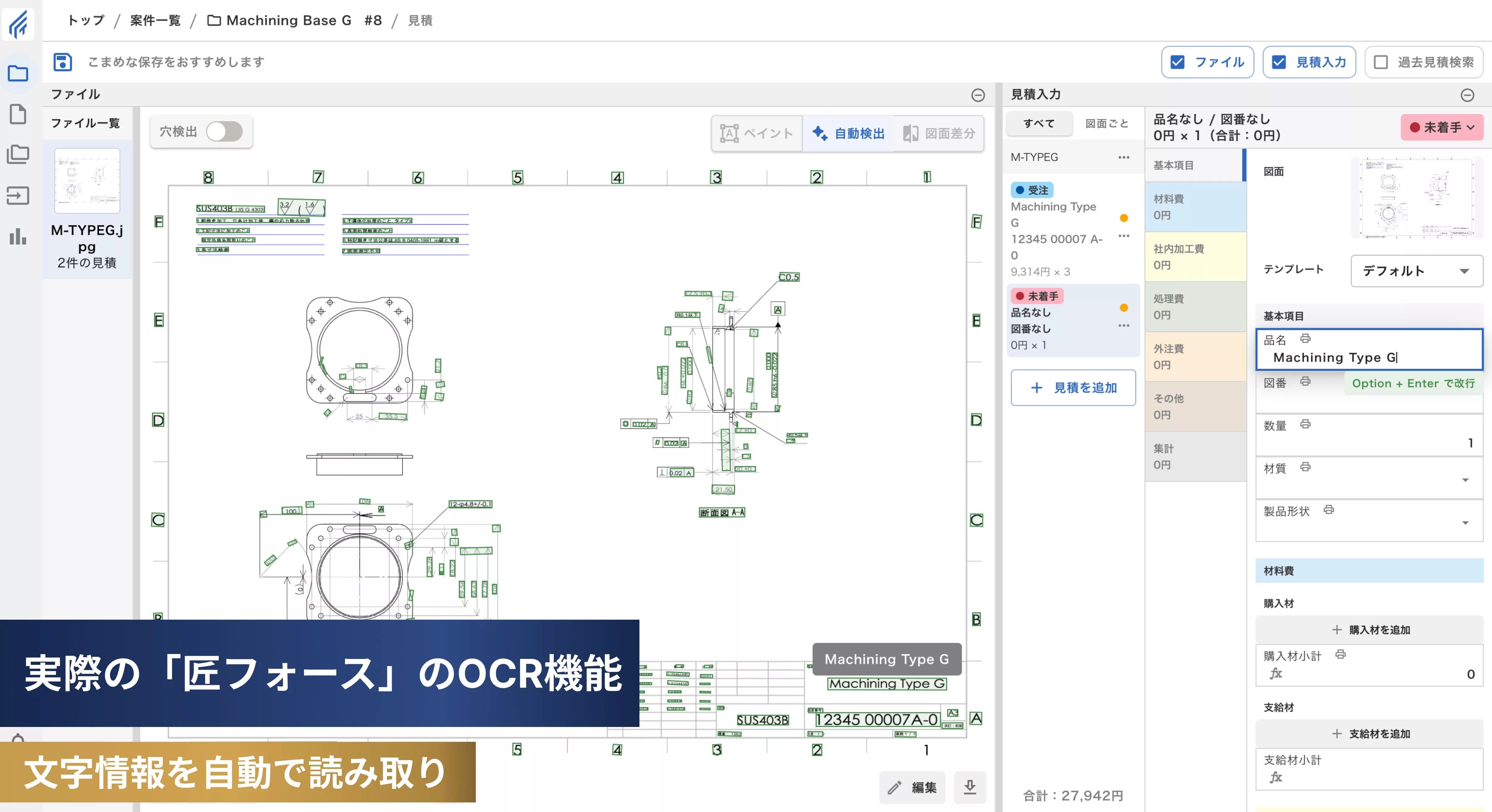Go to トップ breadcrumb link
1492x812 pixels.
coord(86,21)
